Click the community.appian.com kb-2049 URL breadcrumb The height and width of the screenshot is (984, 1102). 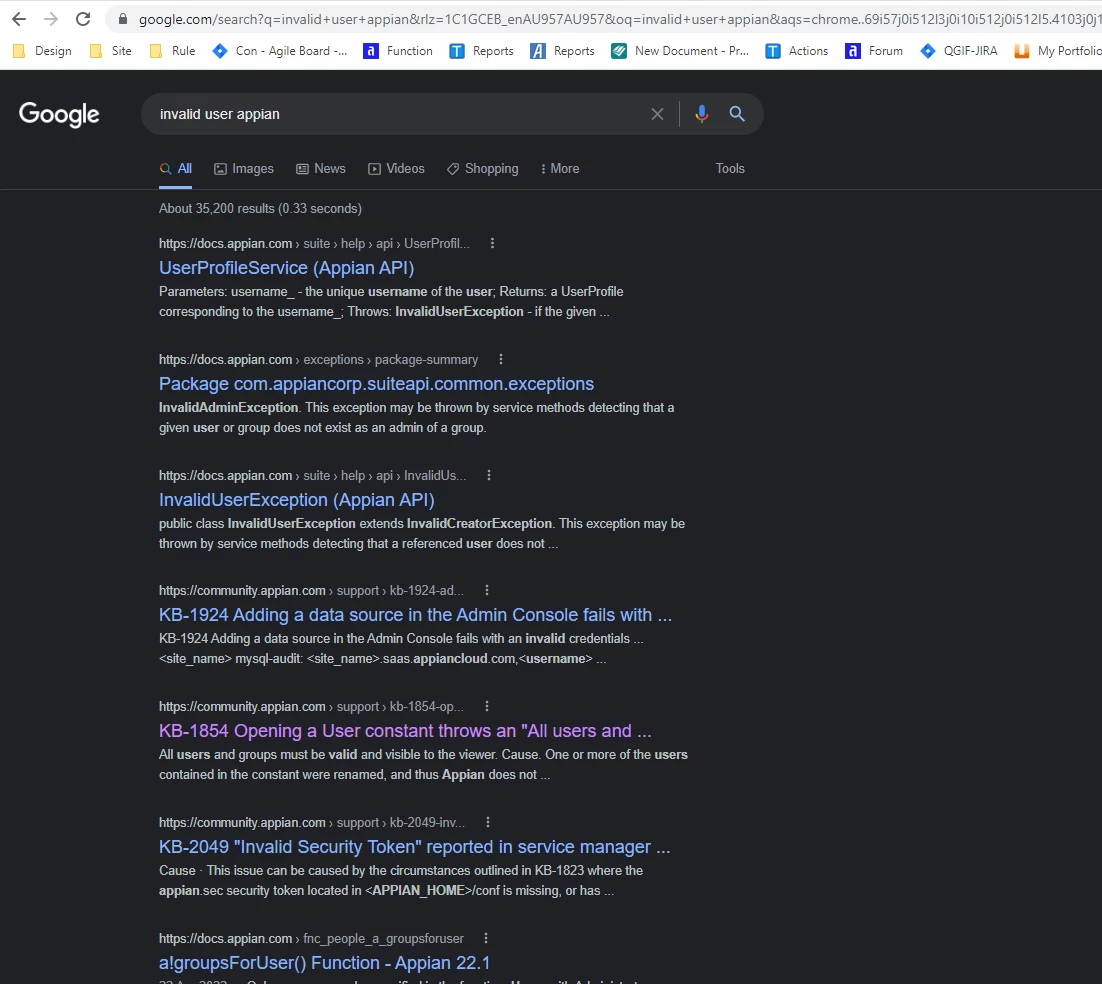point(311,822)
